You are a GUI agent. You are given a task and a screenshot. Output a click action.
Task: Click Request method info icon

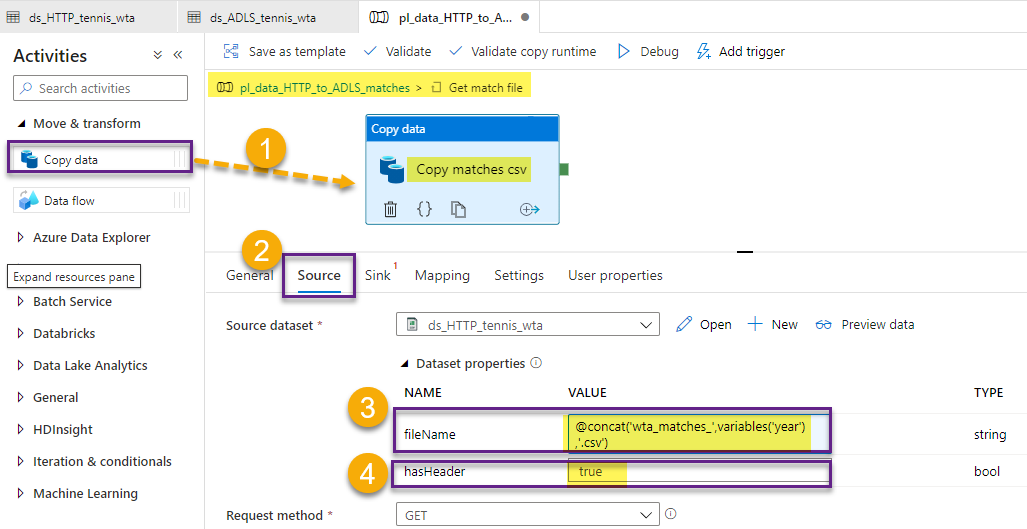(671, 514)
